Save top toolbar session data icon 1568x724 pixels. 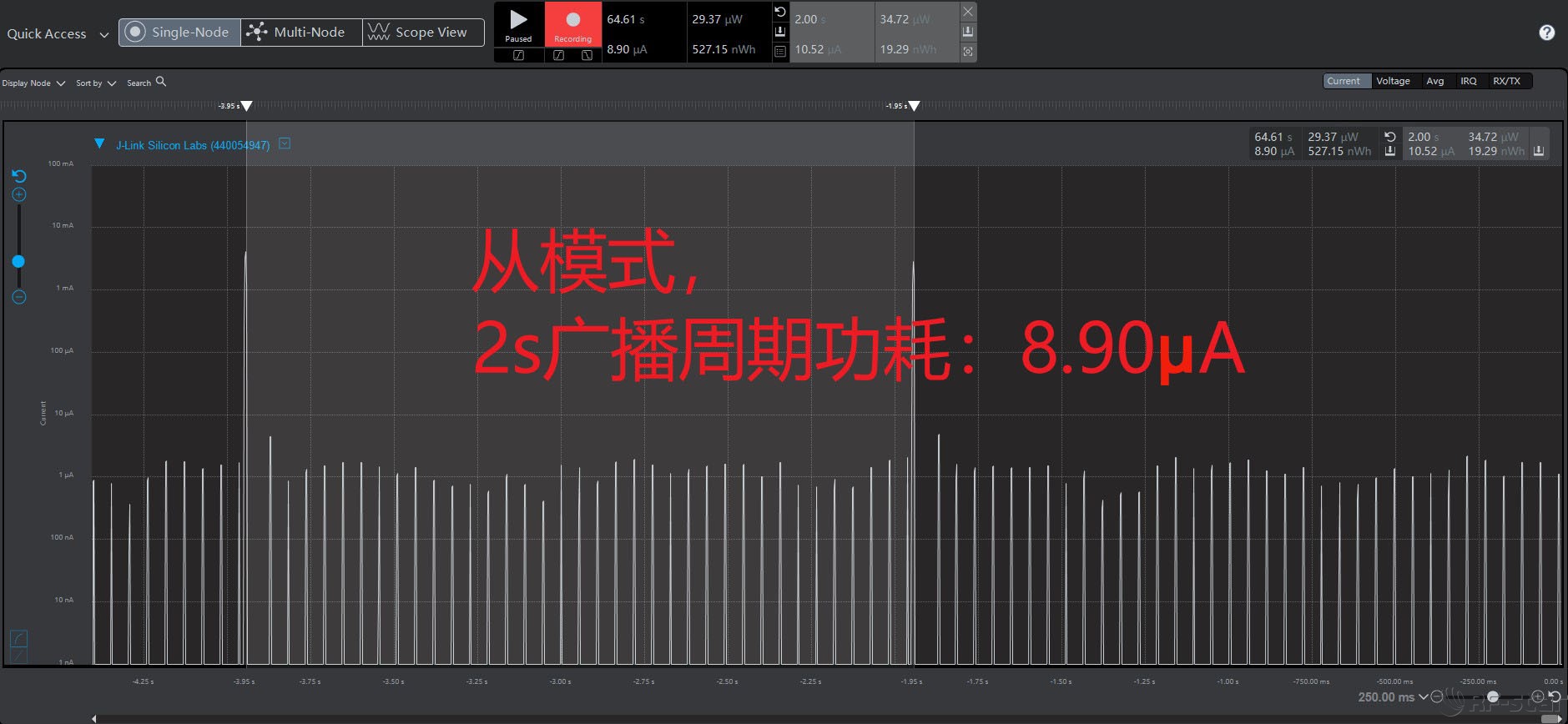click(x=780, y=32)
